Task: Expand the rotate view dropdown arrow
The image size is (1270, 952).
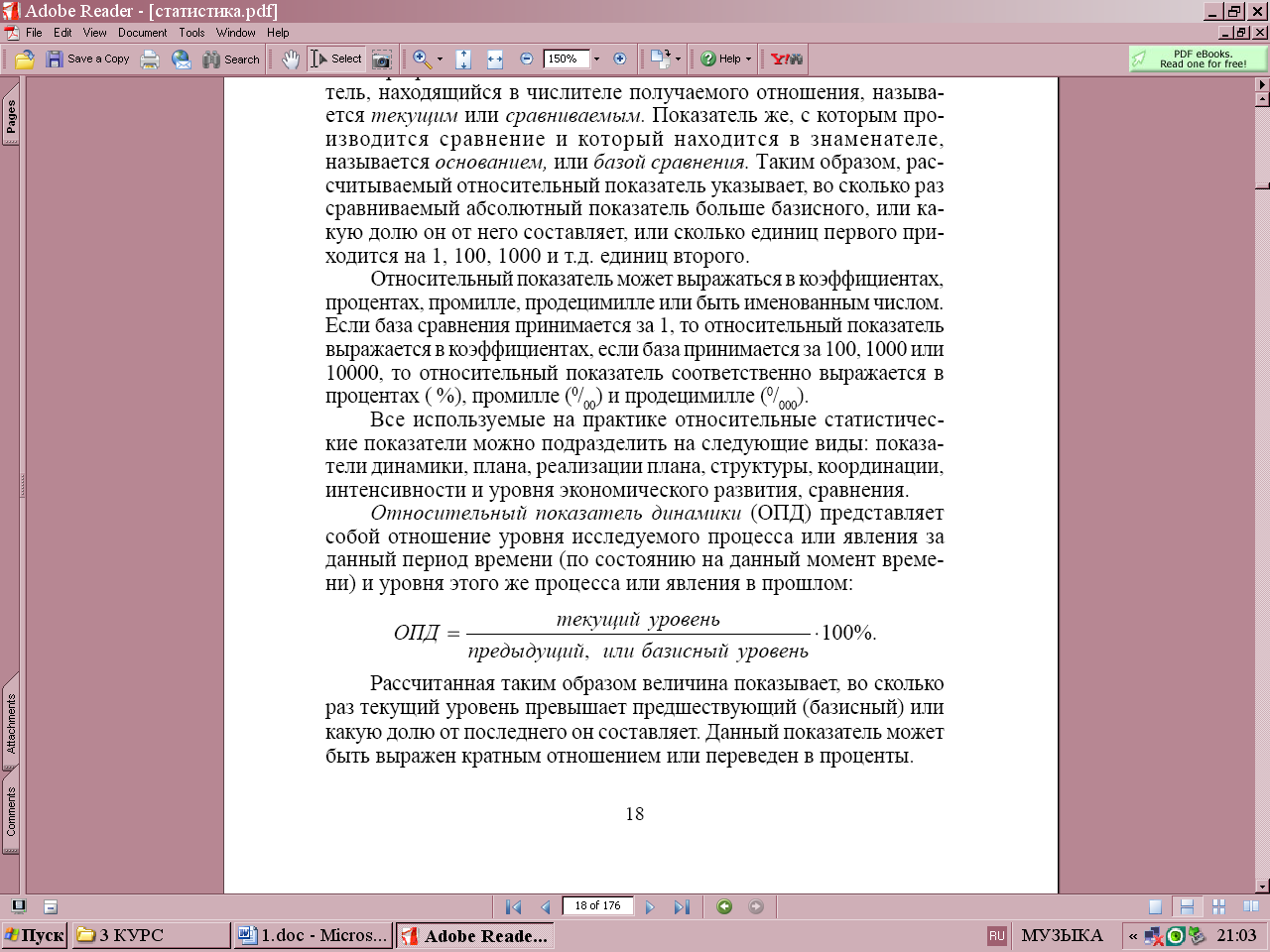Action: click(x=678, y=59)
